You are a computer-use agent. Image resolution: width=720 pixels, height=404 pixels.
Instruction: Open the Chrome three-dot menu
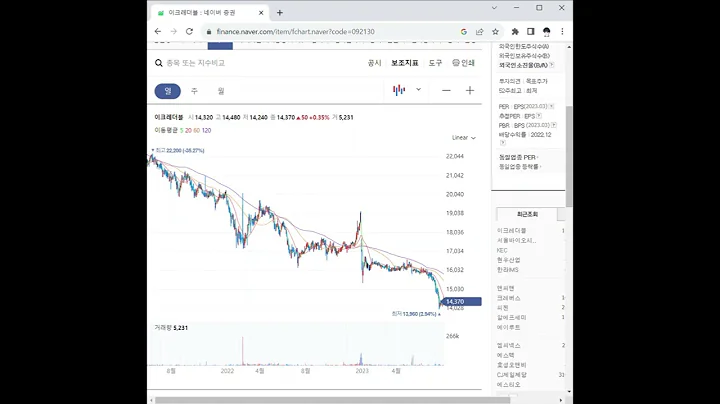[562, 32]
